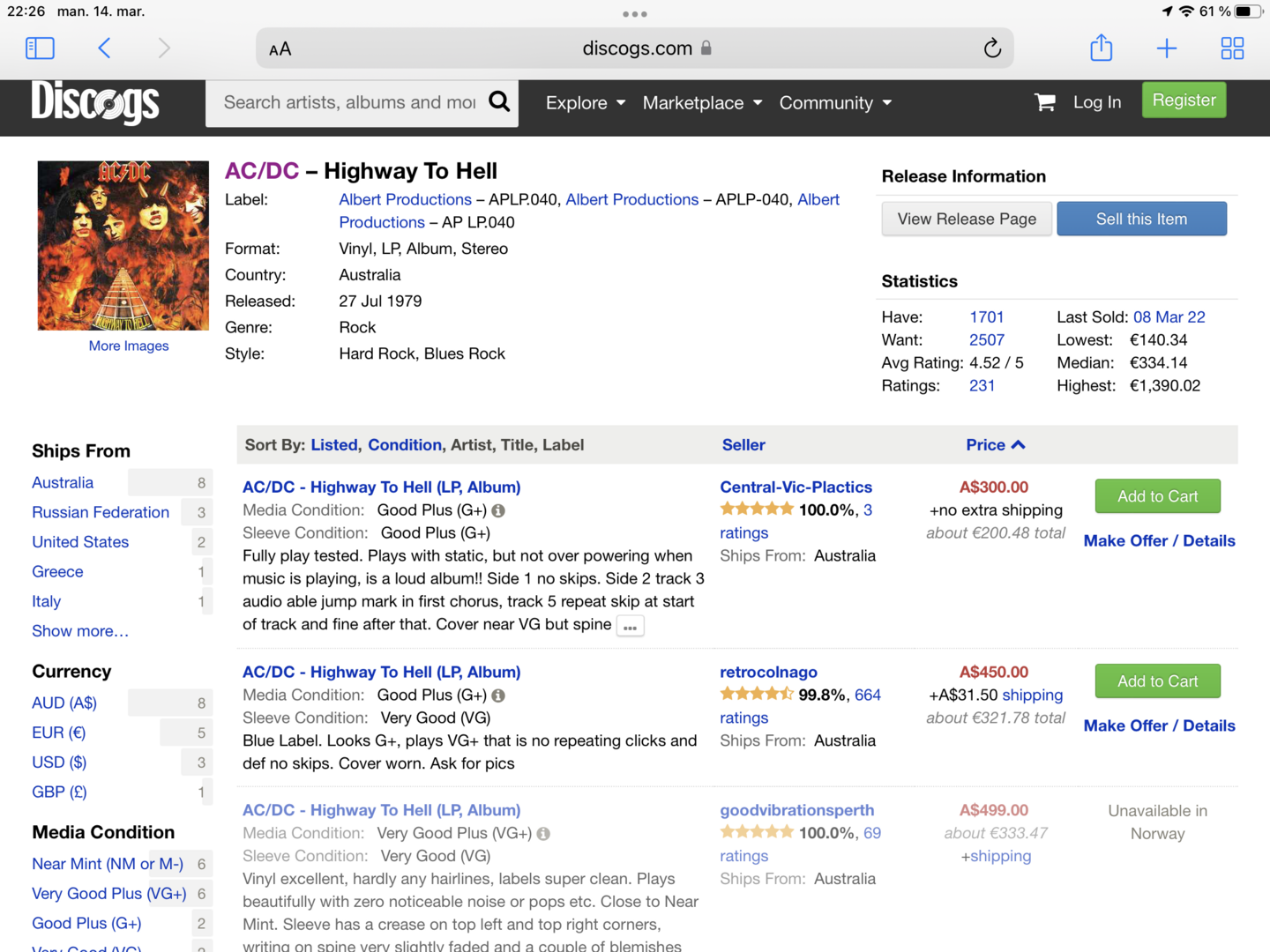Filter currency by USD ($)
Viewport: 1270px width, 952px height.
(x=59, y=762)
